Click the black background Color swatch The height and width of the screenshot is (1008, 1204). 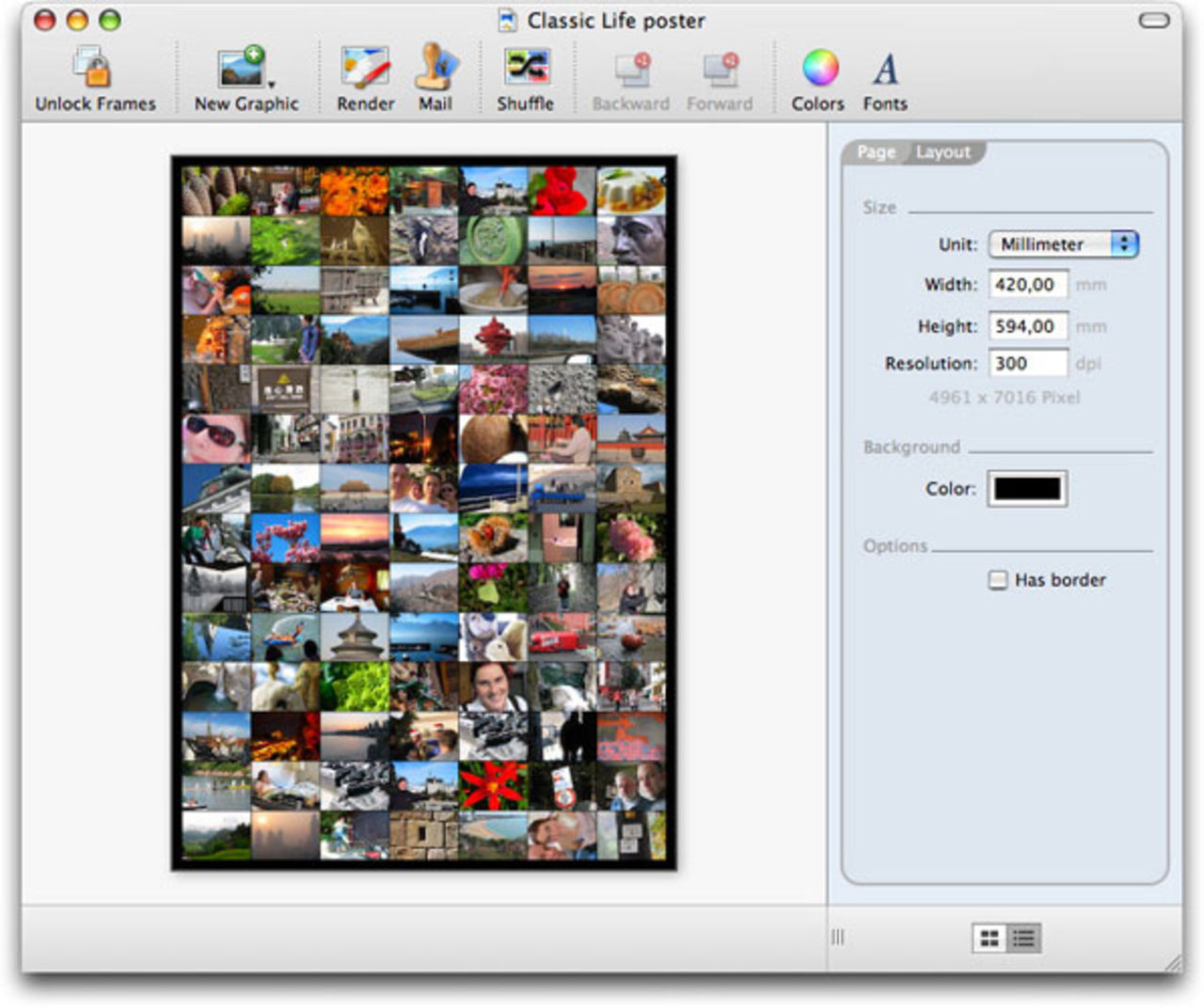[1027, 489]
